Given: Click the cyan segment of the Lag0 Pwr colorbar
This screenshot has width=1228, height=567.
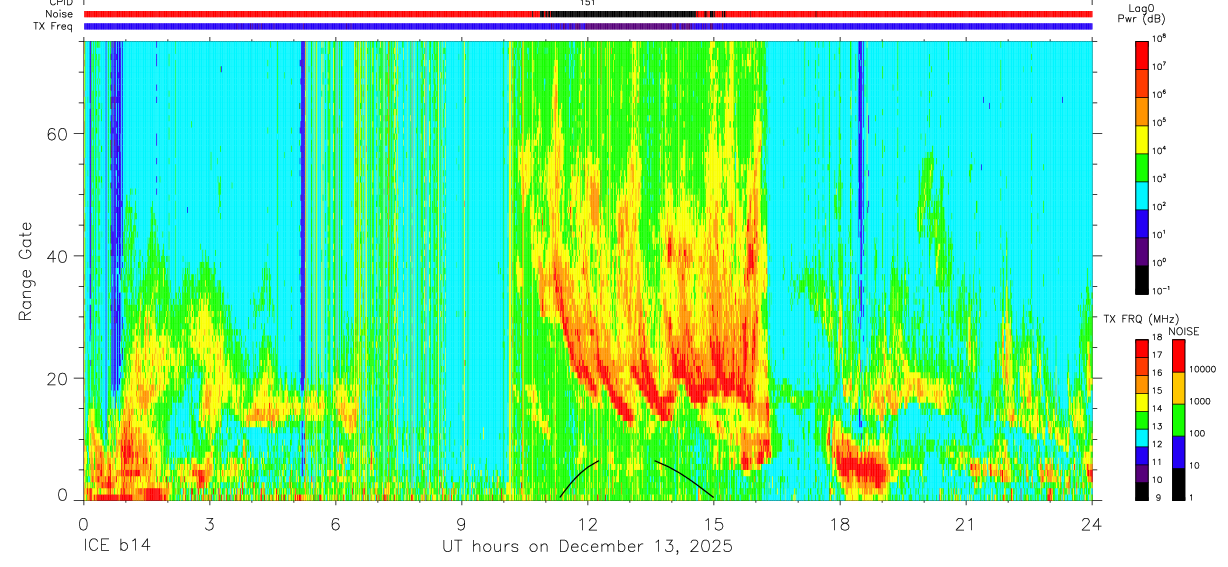Looking at the screenshot, I should coord(1143,193).
